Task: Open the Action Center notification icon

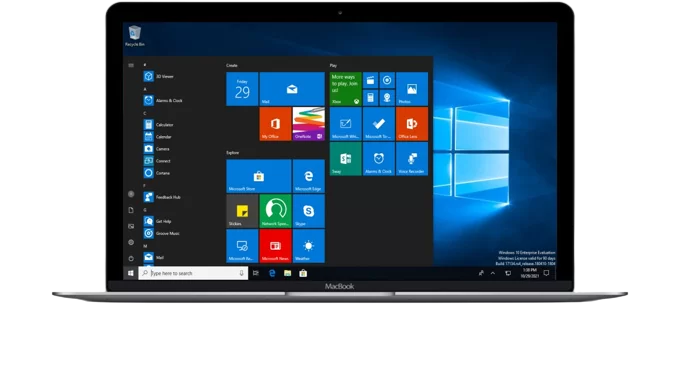Action: (x=546, y=273)
